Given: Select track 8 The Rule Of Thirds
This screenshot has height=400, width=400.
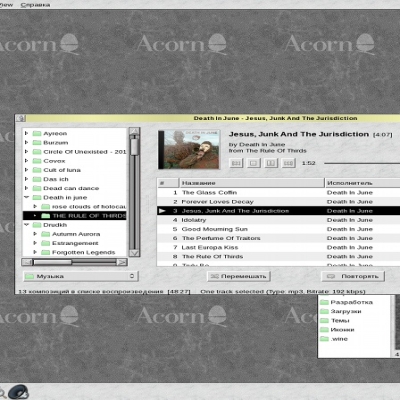Looking at the screenshot, I should coord(278,257).
